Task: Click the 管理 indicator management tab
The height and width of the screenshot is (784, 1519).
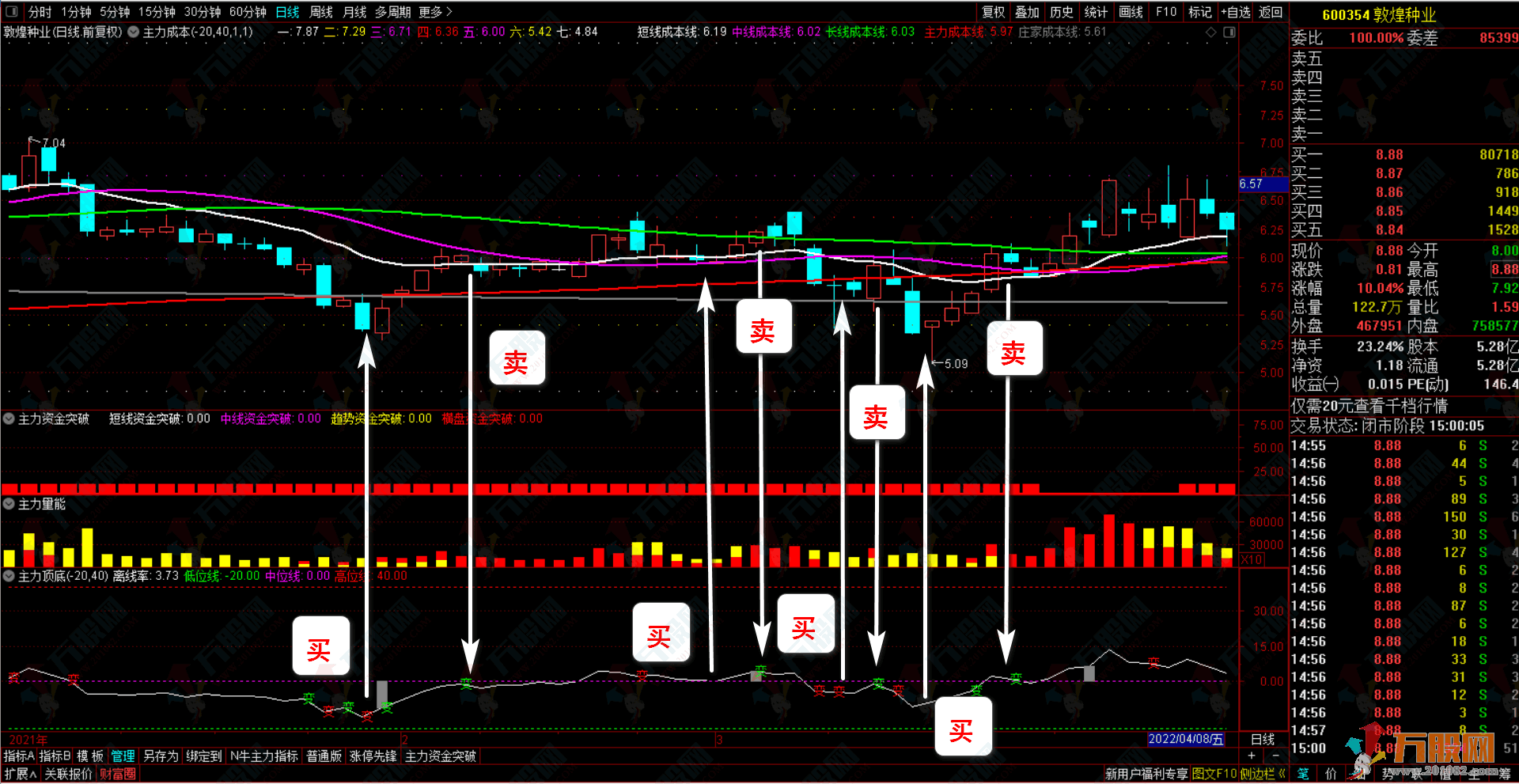Action: coord(123,756)
